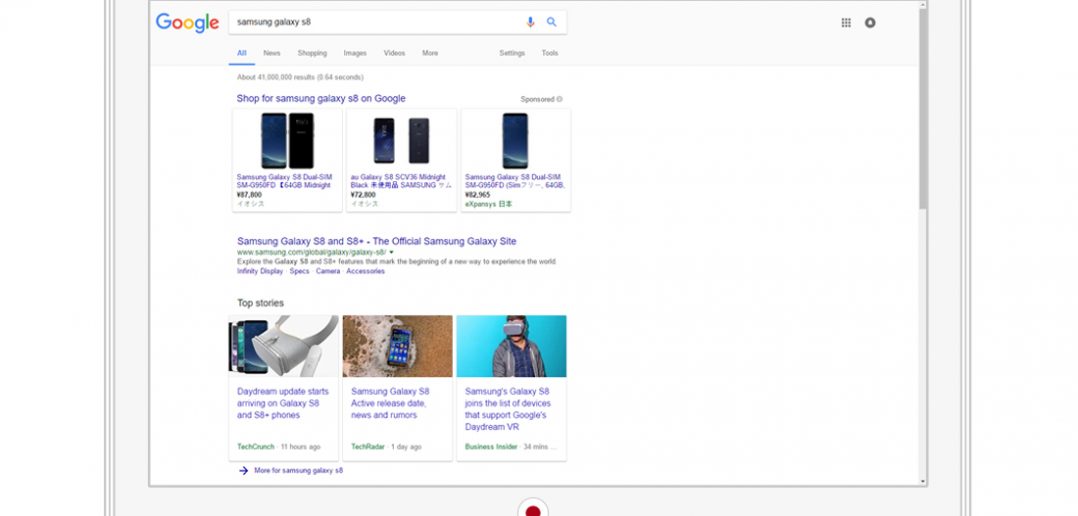Open the Settings menu

pyautogui.click(x=512, y=53)
